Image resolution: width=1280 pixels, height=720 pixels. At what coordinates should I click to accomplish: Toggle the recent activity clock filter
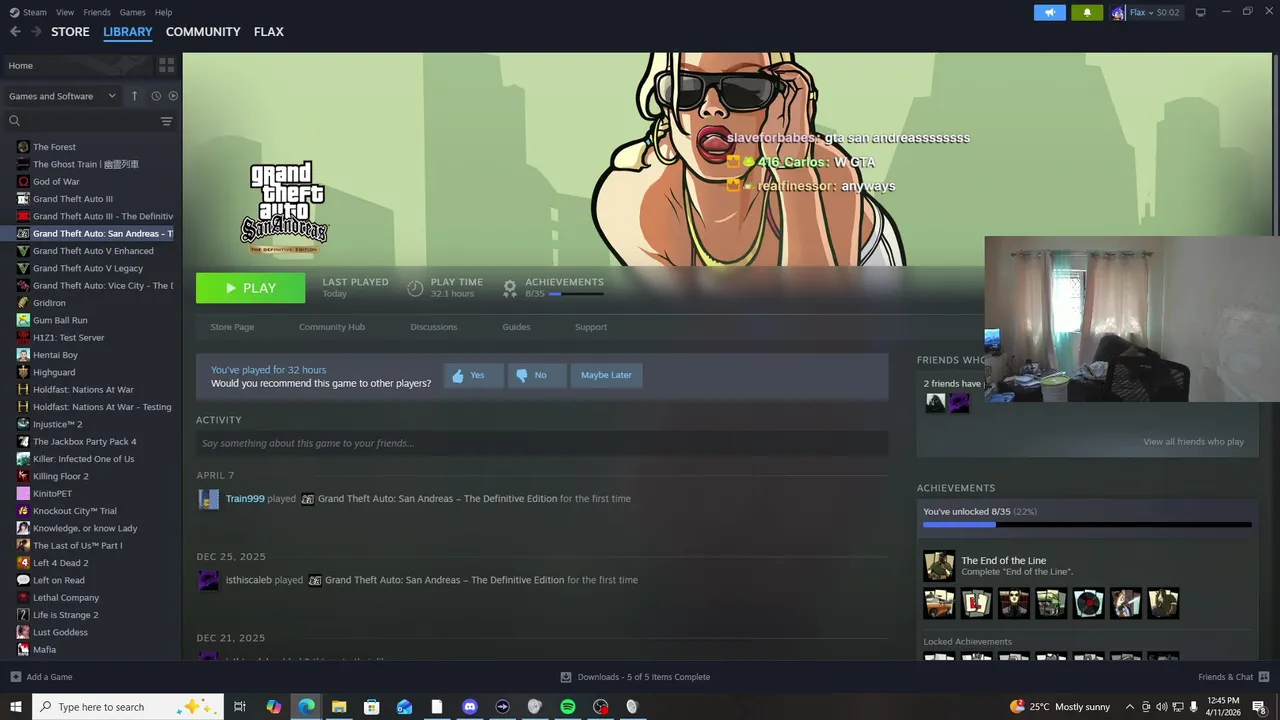(156, 96)
